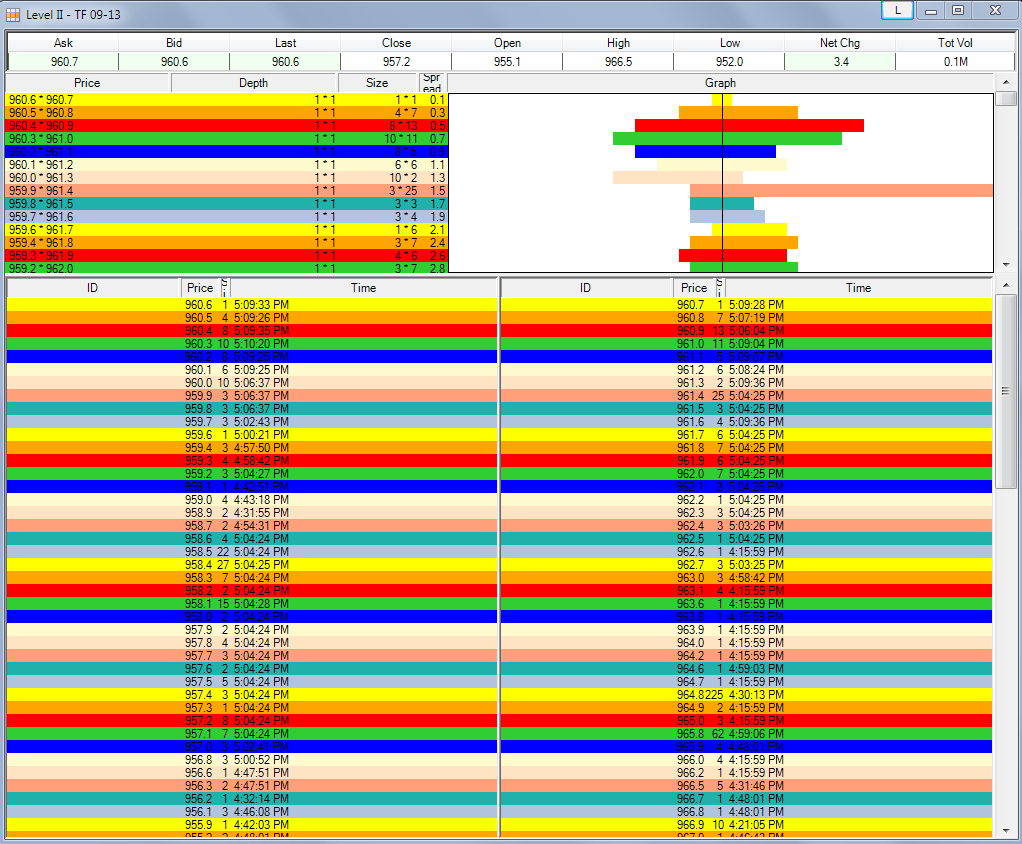Click the Size column header
Screen dimensions: 1022x844
(x=377, y=83)
